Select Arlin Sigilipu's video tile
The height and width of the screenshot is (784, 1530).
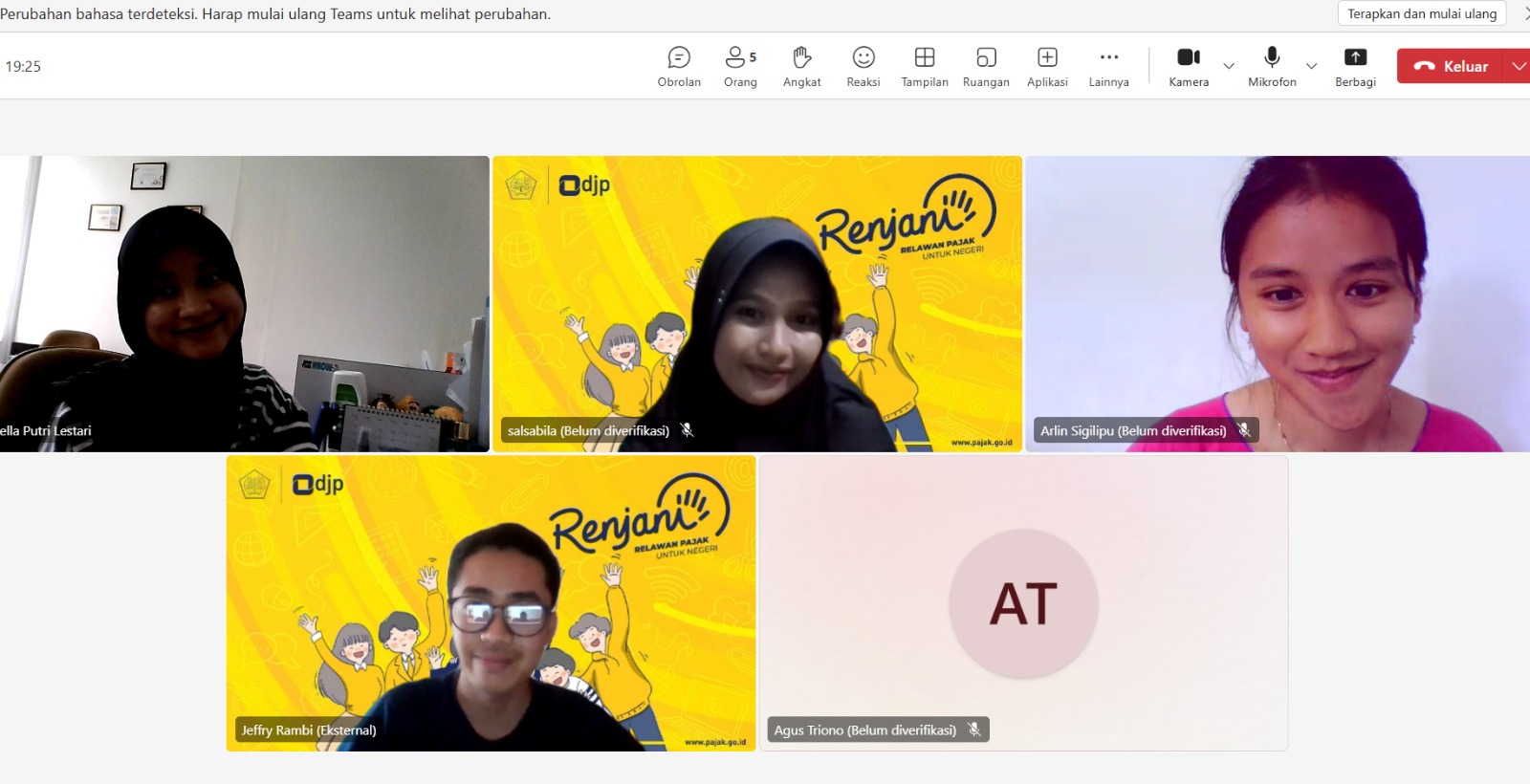click(1278, 303)
